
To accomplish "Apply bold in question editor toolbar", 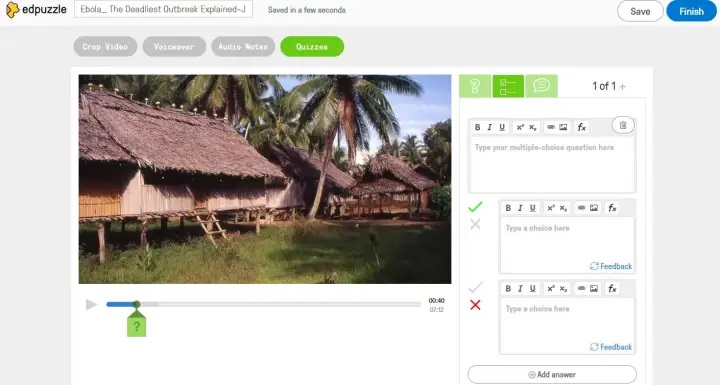I will [478, 127].
